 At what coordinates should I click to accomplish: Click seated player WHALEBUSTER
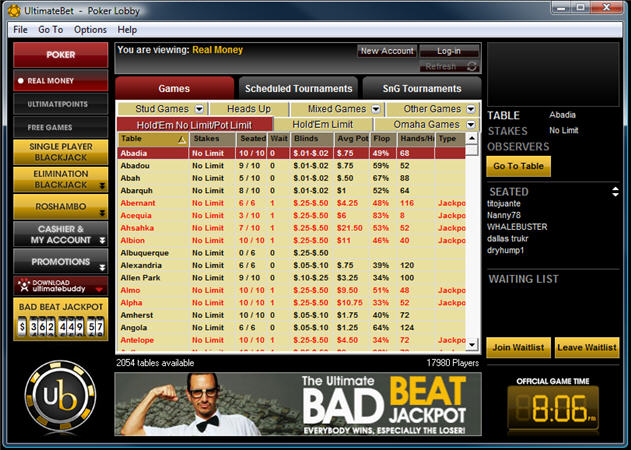(x=517, y=227)
